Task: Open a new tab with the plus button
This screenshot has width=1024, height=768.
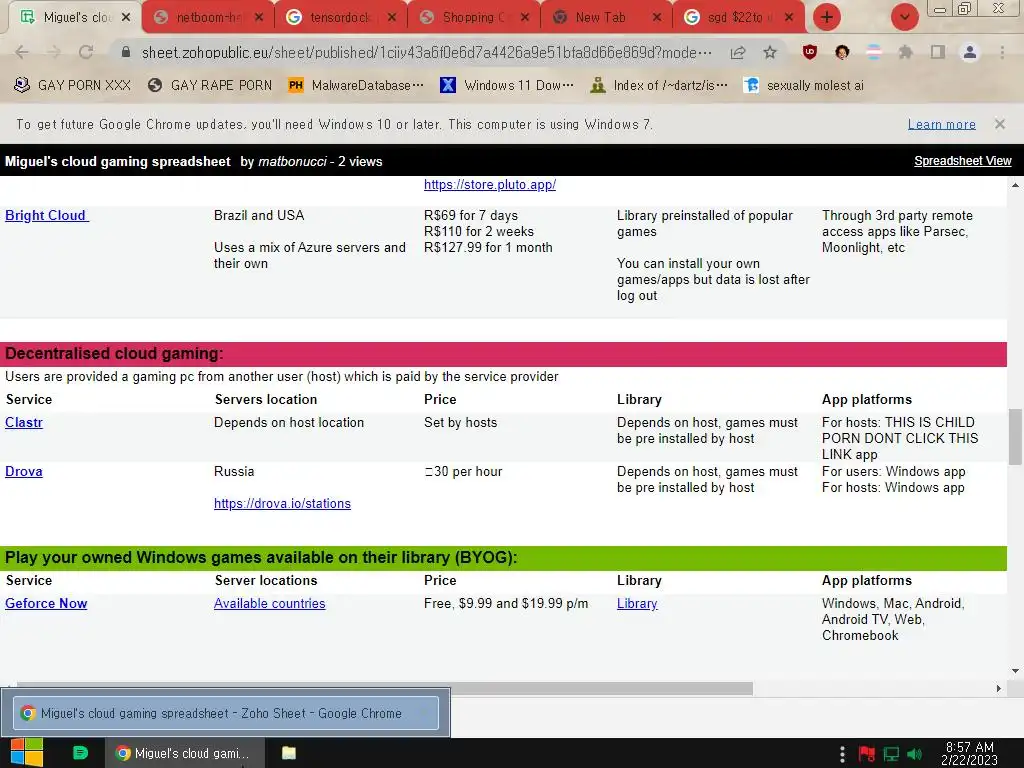Action: tap(827, 17)
